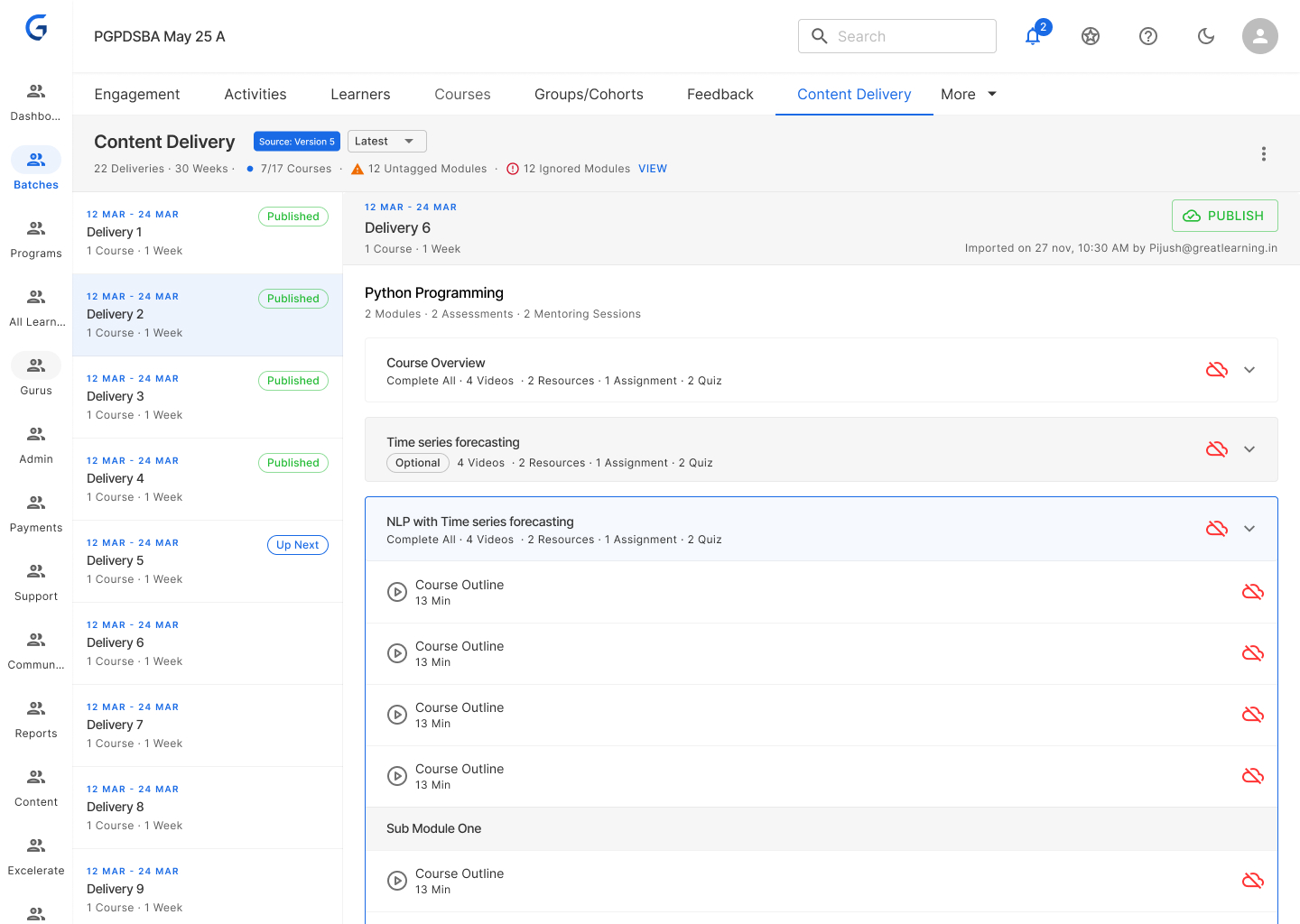Select Delivery 9 in the list
This screenshot has width=1300, height=924.
[208, 887]
